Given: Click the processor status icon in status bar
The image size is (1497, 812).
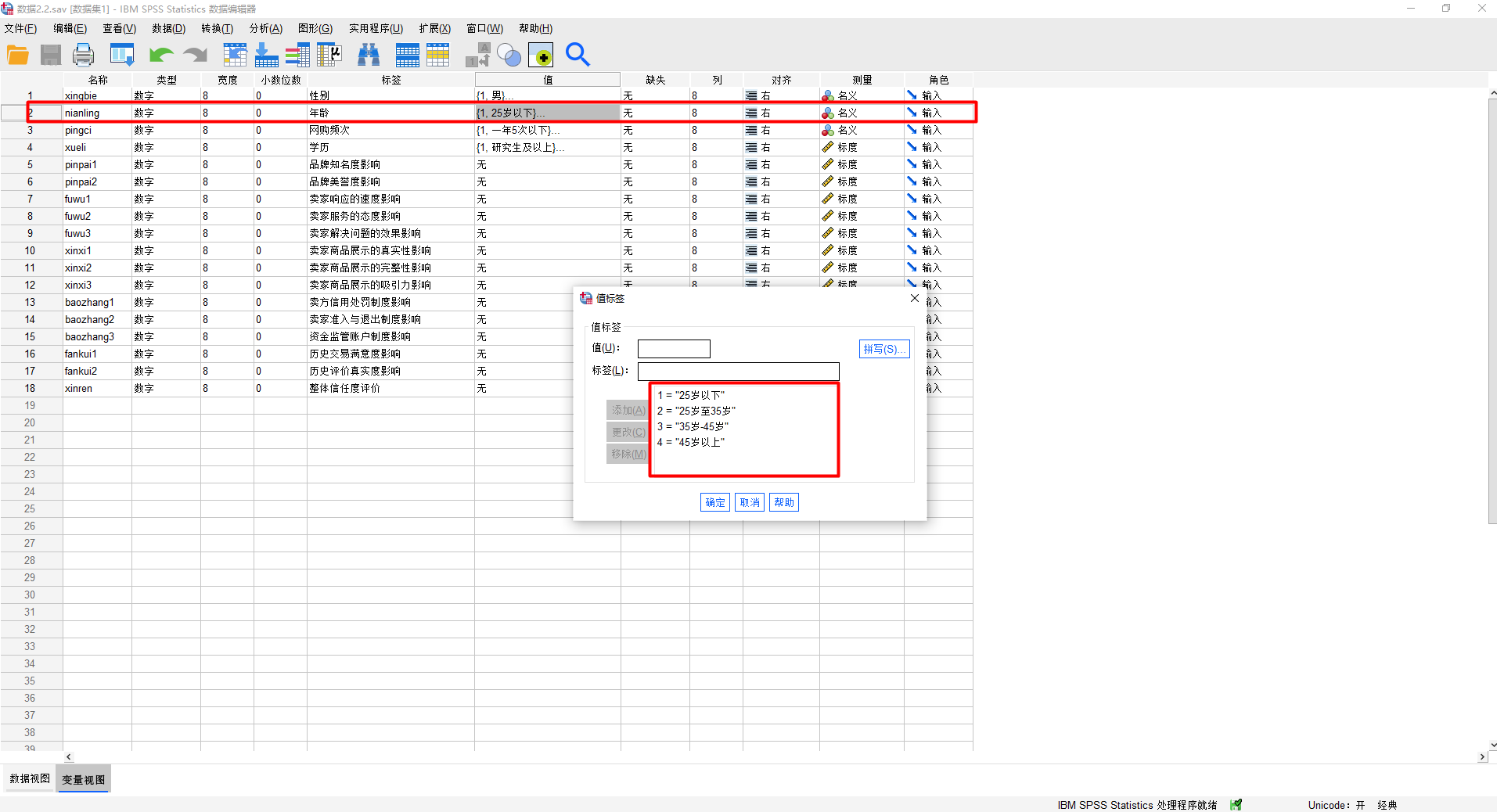Looking at the screenshot, I should coord(1236,805).
